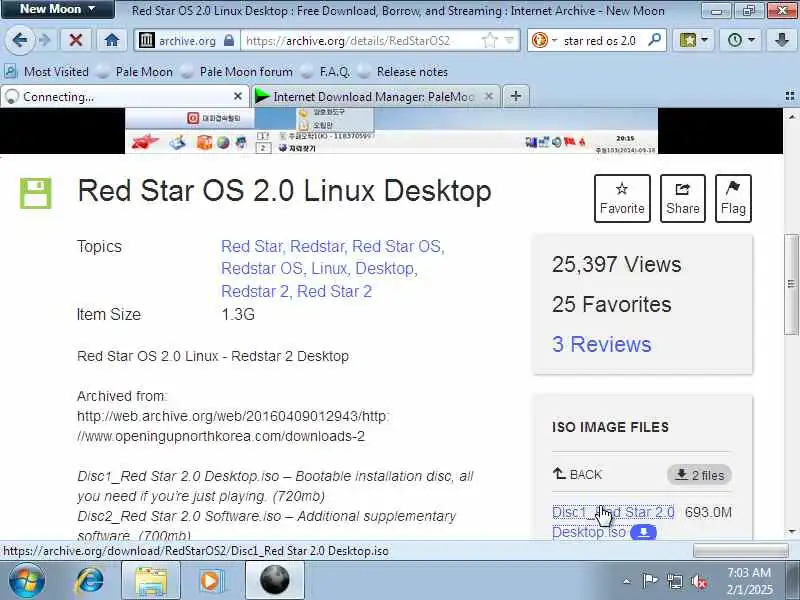Image resolution: width=800 pixels, height=600 pixels.
Task: Open the F.A.Q. bookmark
Action: (326, 71)
